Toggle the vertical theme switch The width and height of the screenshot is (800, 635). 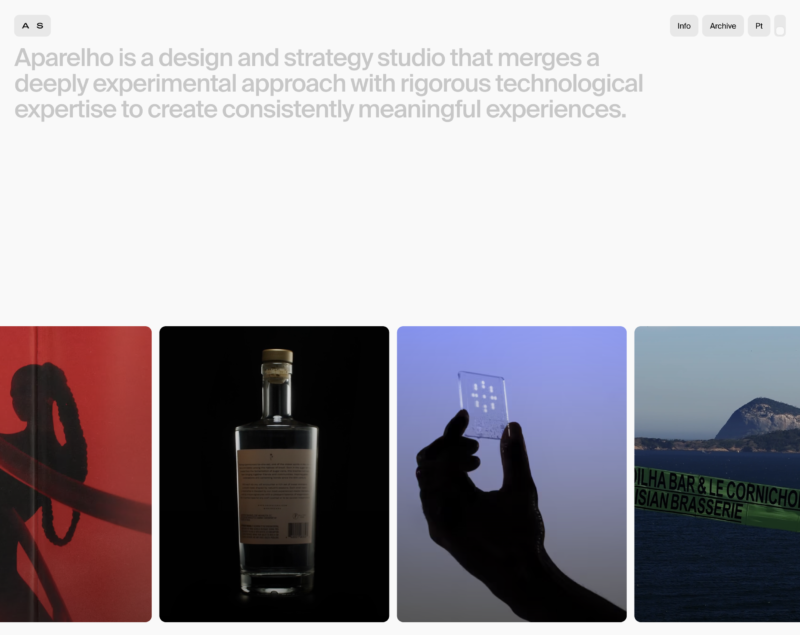tap(780, 26)
